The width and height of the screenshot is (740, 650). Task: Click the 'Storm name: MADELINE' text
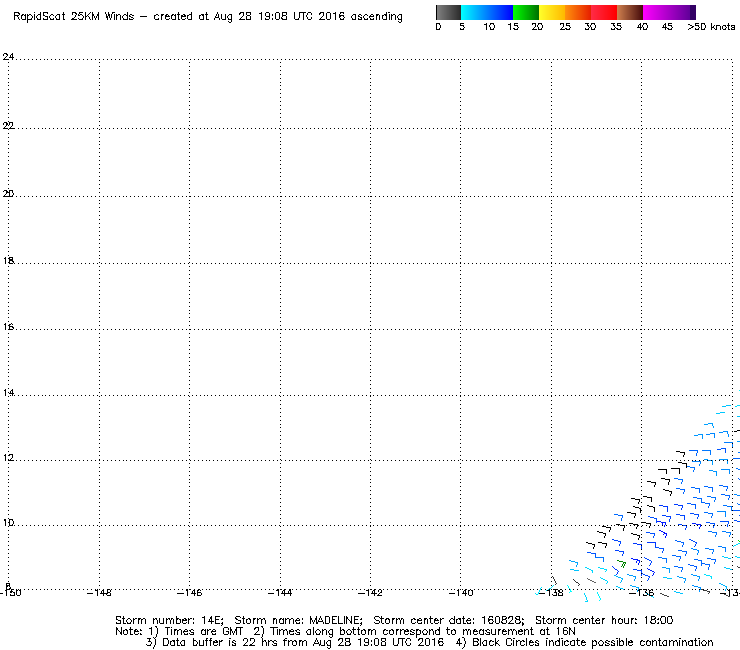[x=298, y=620]
